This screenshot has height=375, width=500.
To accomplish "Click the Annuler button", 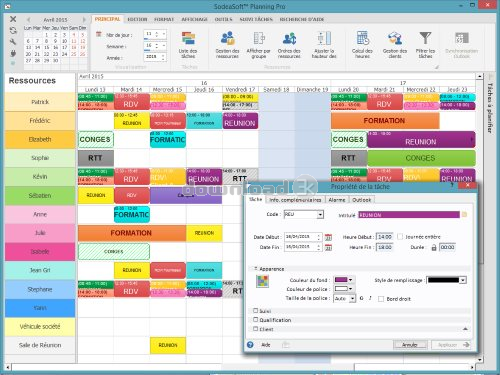I will (410, 345).
